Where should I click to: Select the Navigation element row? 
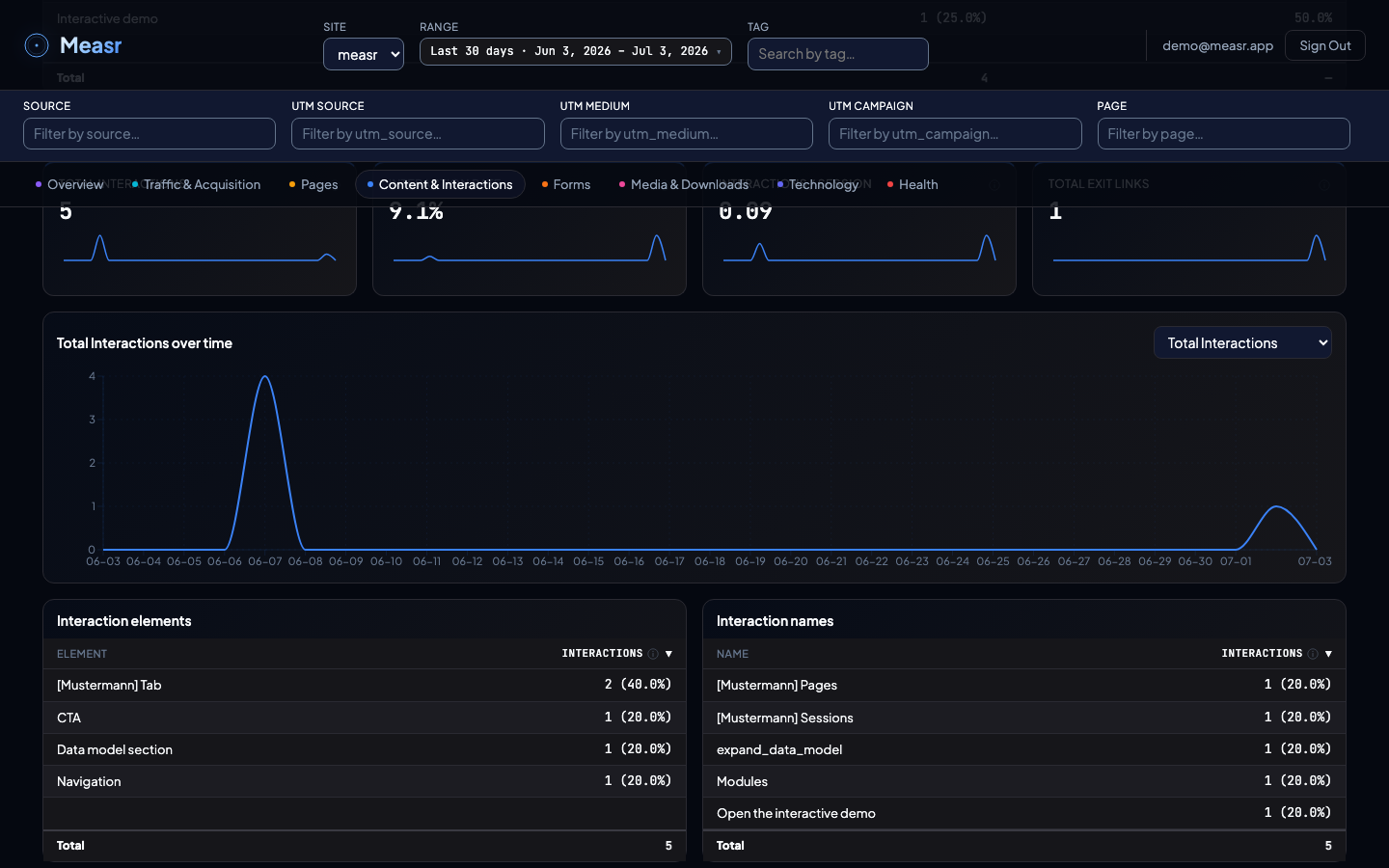365,781
